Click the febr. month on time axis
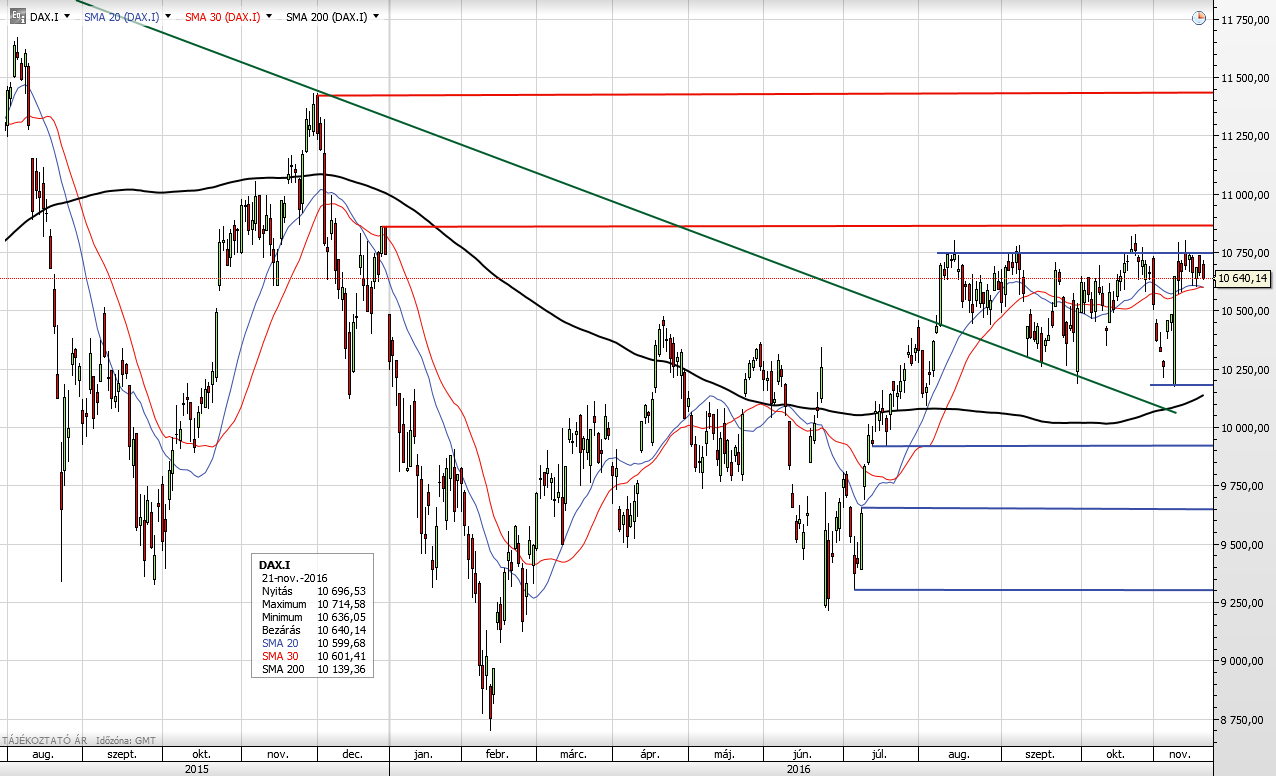1276x776 pixels. pos(497,754)
